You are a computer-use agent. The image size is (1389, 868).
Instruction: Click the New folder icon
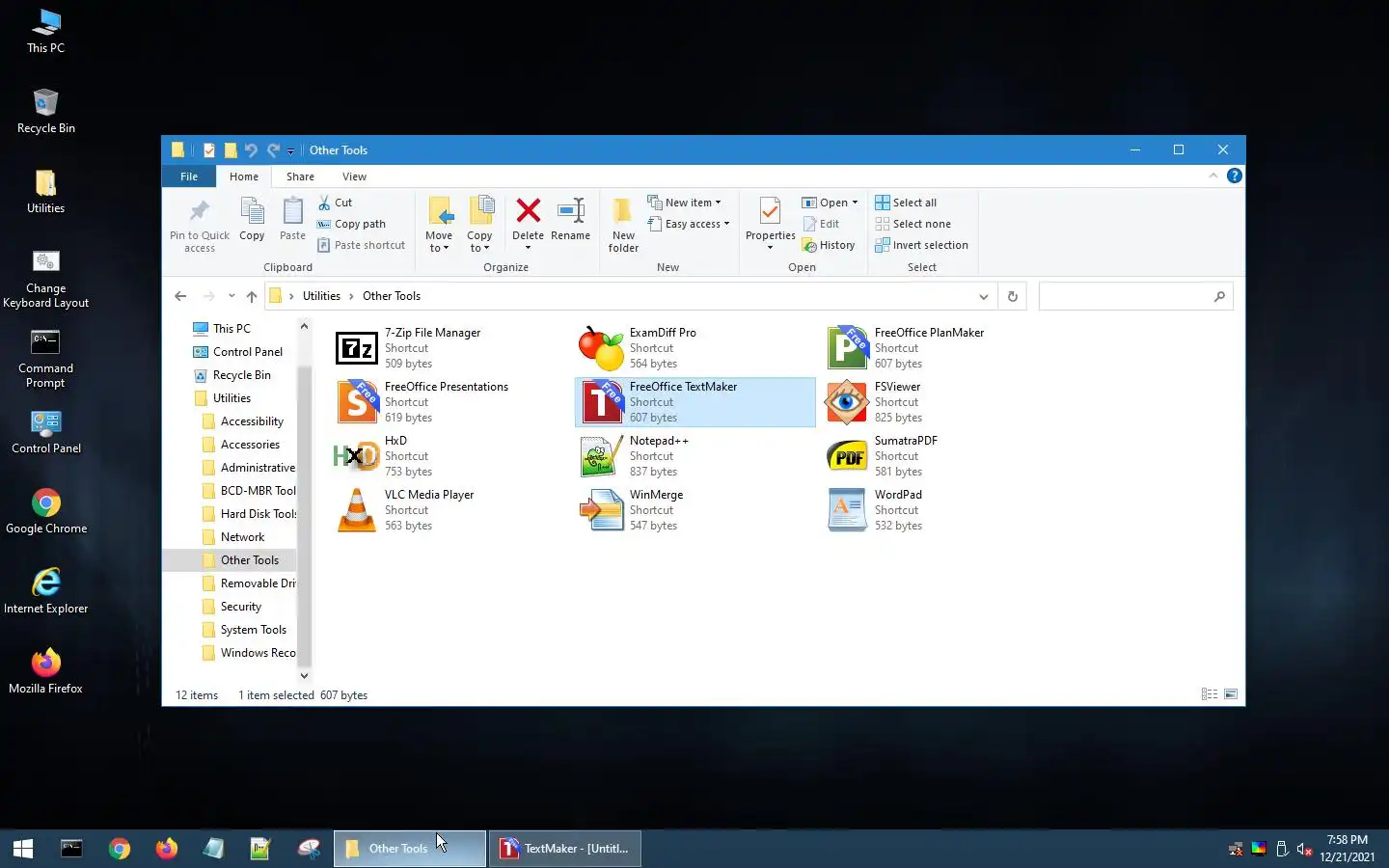point(623,210)
